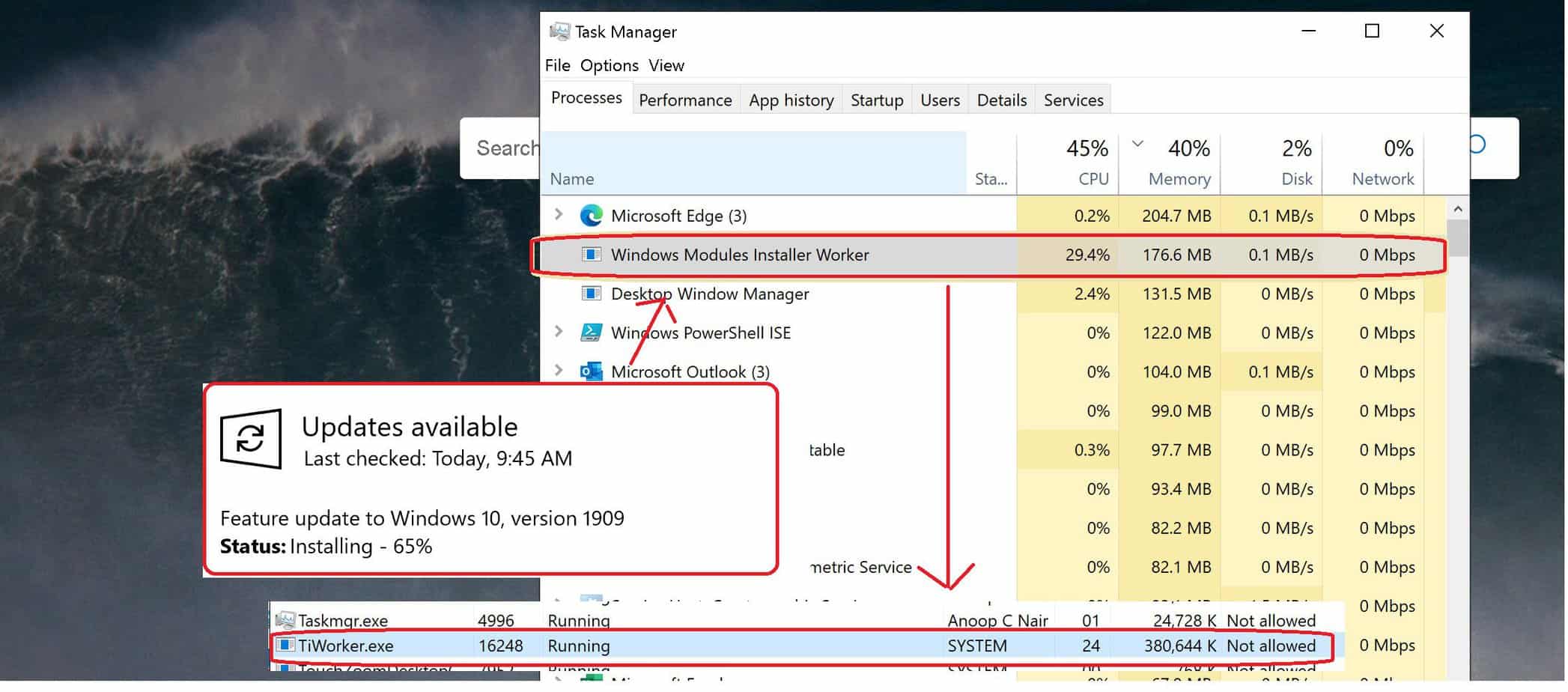Click the 204.7 MB memory value
The height and width of the screenshot is (692, 1568).
pyautogui.click(x=1176, y=216)
